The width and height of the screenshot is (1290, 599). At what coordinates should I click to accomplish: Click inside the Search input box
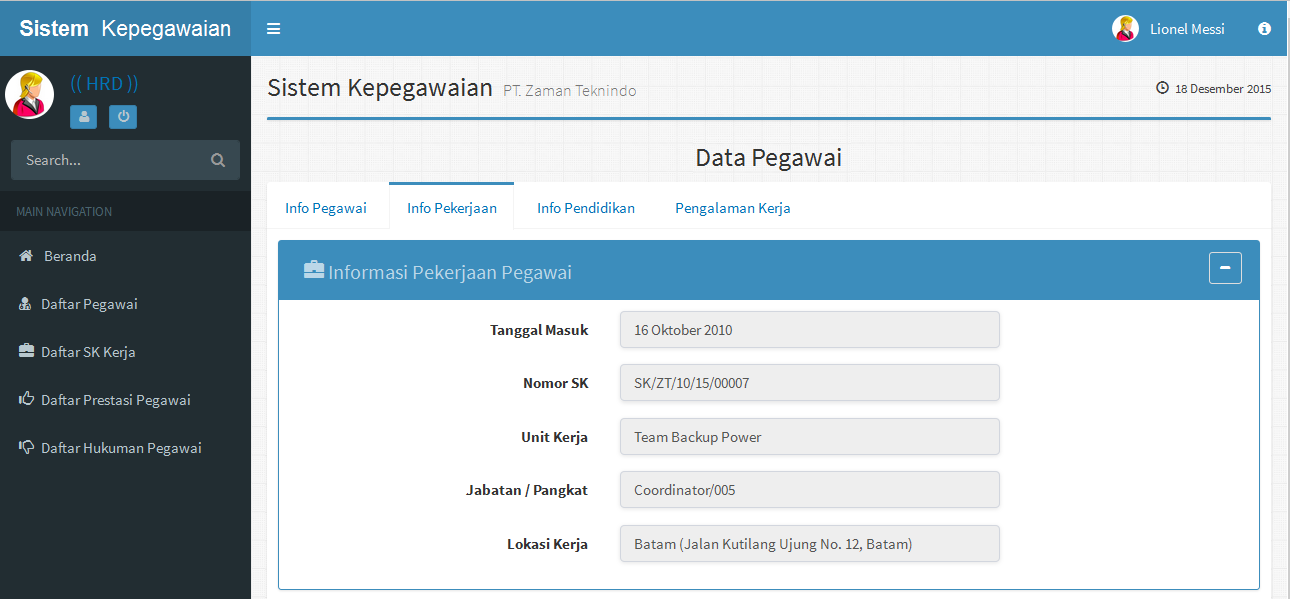click(x=110, y=159)
